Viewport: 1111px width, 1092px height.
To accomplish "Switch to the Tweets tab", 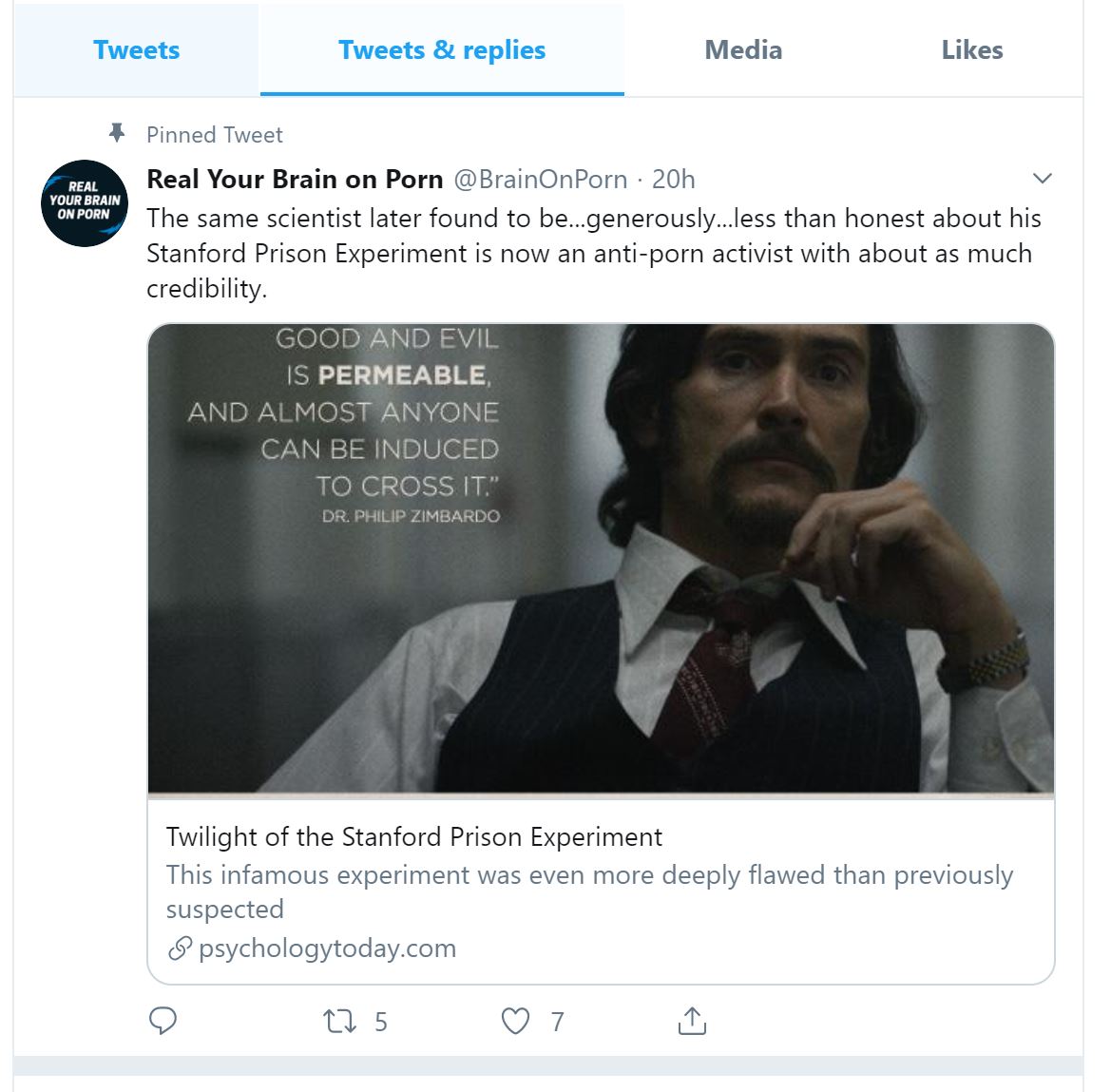I will point(136,49).
